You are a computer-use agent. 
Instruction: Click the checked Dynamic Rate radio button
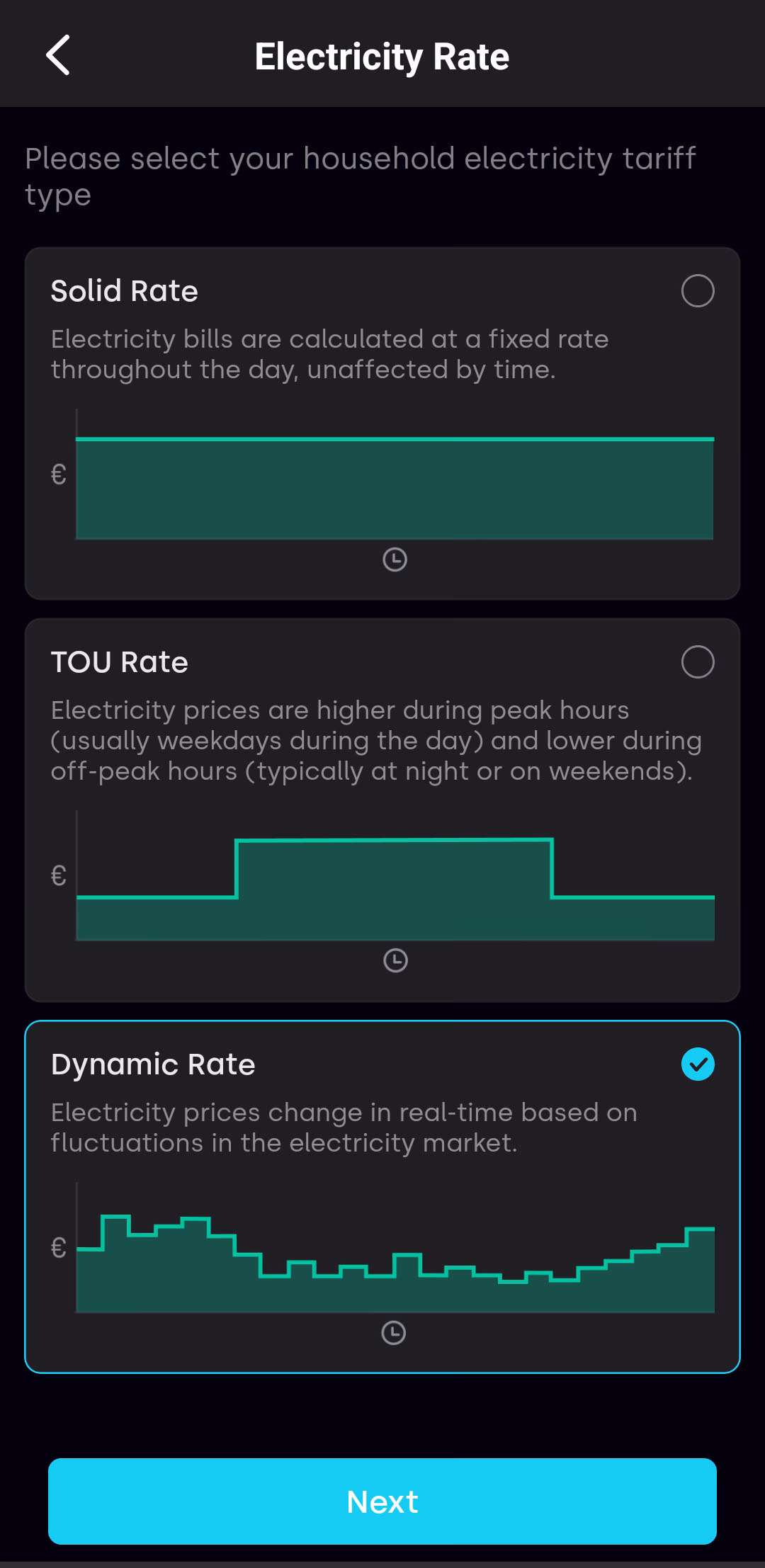click(697, 1064)
